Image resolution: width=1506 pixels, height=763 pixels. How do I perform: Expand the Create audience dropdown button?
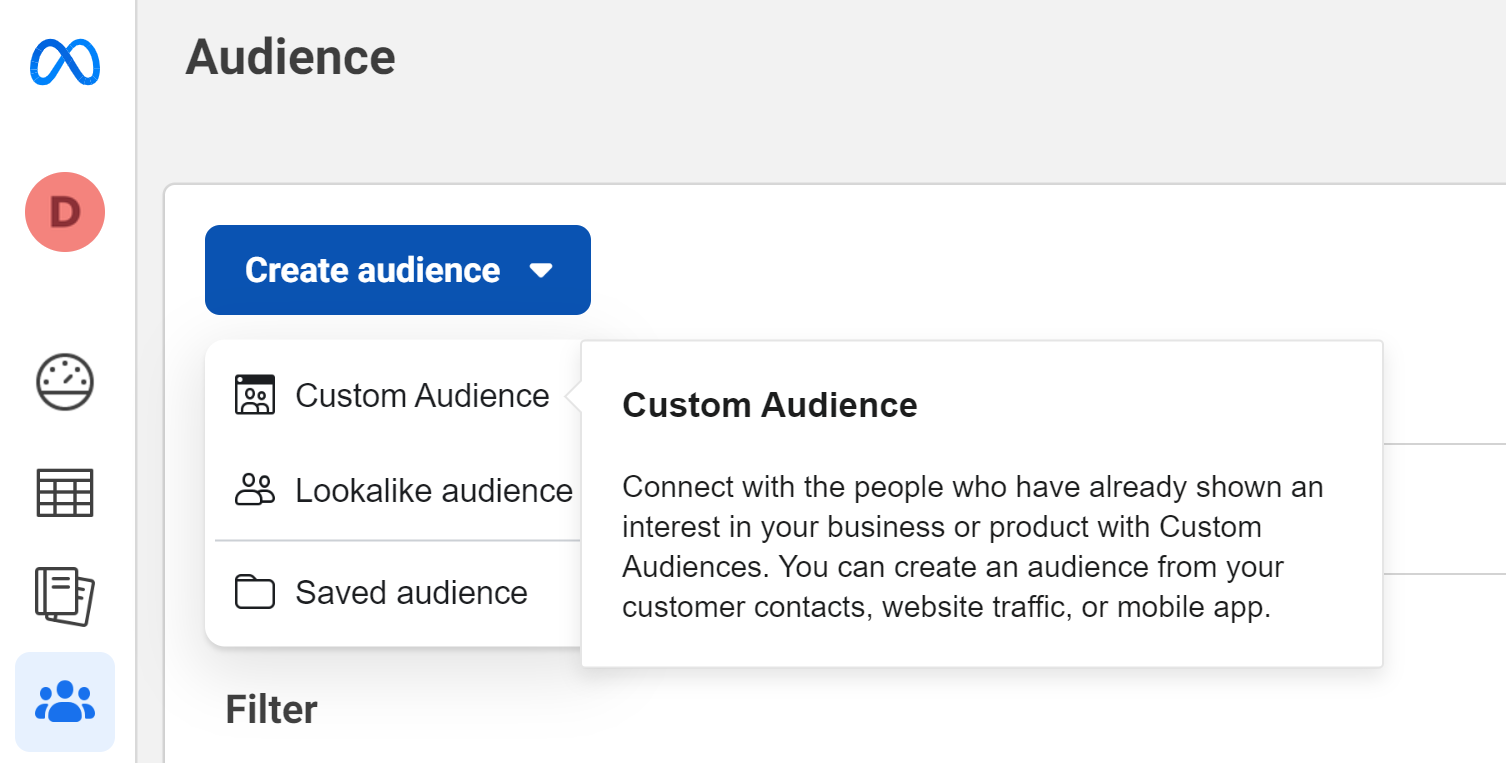tap(398, 270)
